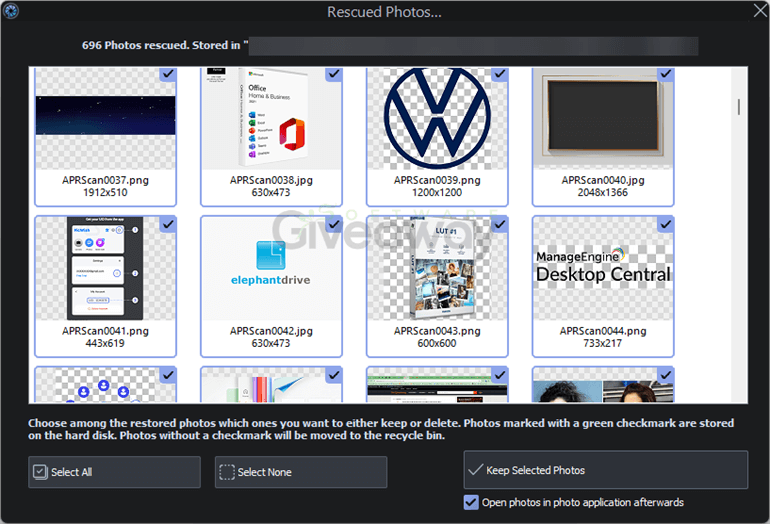
Task: Toggle checkmark on APRScan0043.png
Action: tap(500, 224)
